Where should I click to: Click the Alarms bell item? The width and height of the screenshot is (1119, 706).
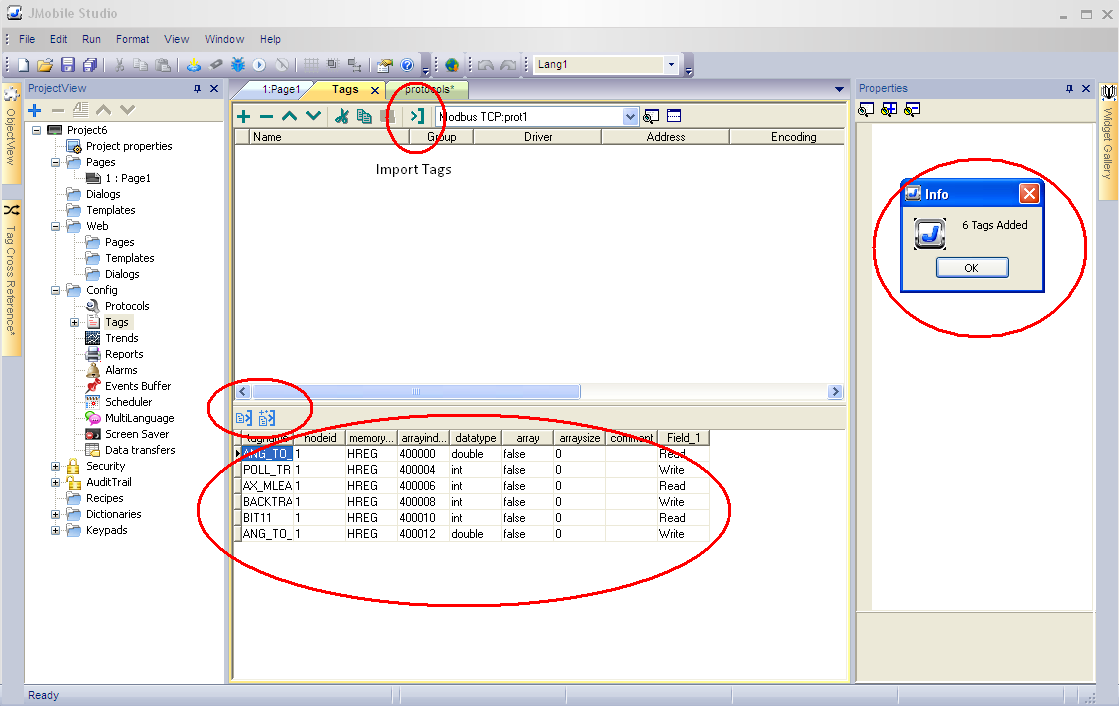tap(121, 370)
